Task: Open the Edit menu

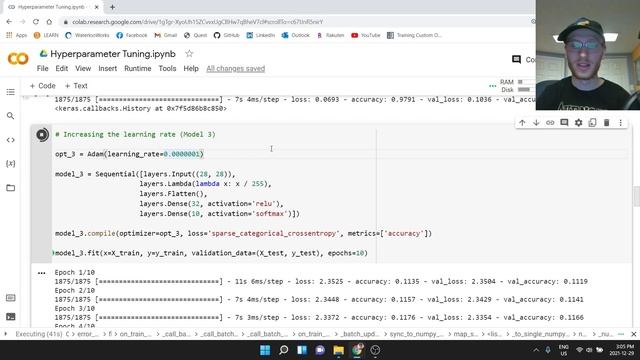Action: pyautogui.click(x=62, y=69)
